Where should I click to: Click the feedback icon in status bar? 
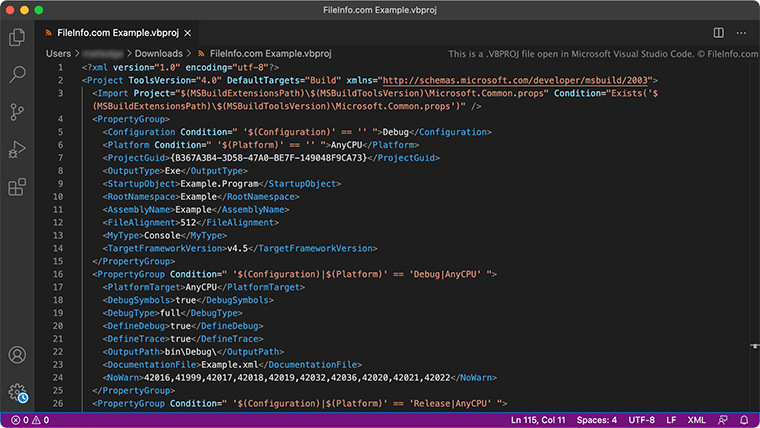[x=723, y=420]
